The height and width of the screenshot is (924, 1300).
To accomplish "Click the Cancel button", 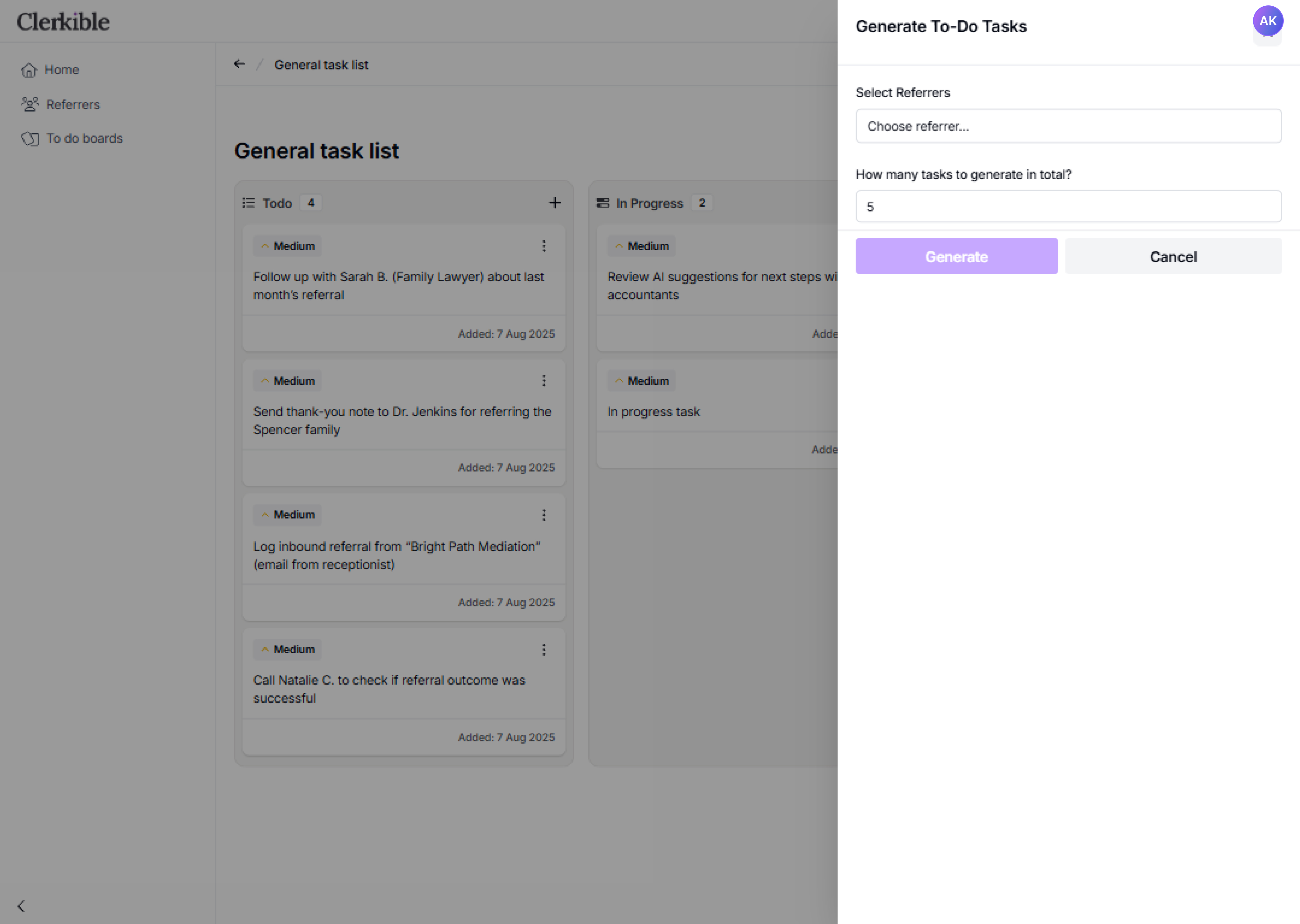I will point(1173,257).
